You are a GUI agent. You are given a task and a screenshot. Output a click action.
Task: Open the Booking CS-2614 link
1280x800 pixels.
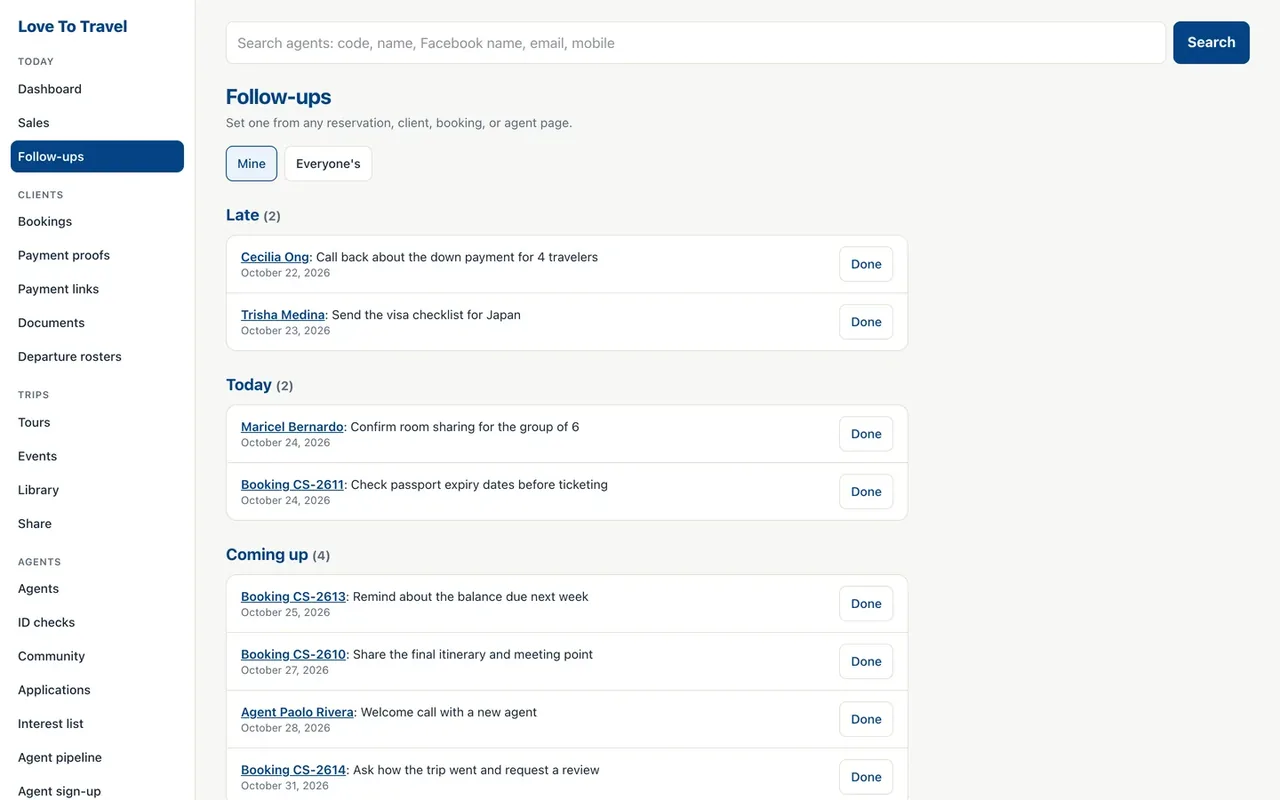click(293, 770)
